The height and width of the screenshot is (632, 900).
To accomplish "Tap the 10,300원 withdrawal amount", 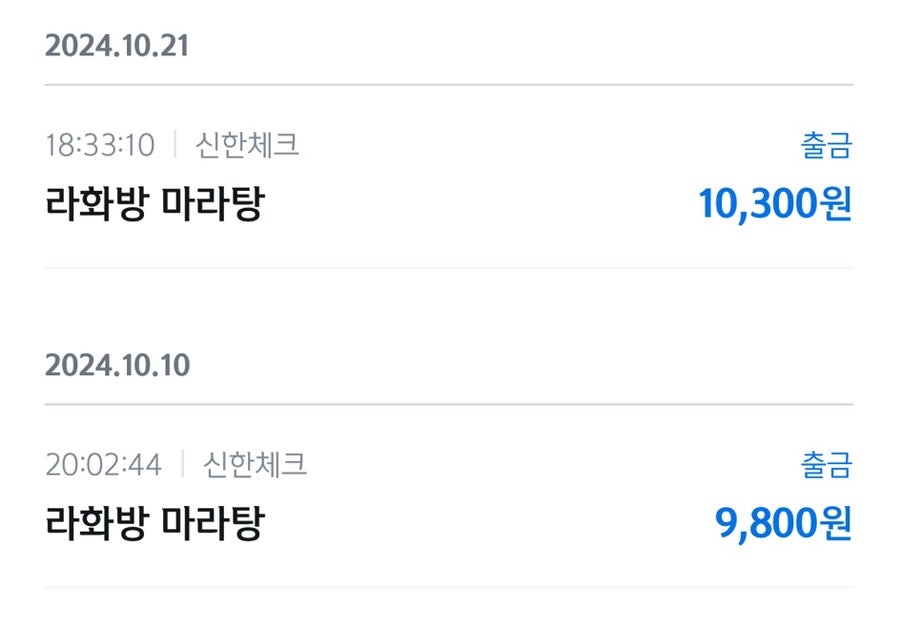I will click(775, 204).
